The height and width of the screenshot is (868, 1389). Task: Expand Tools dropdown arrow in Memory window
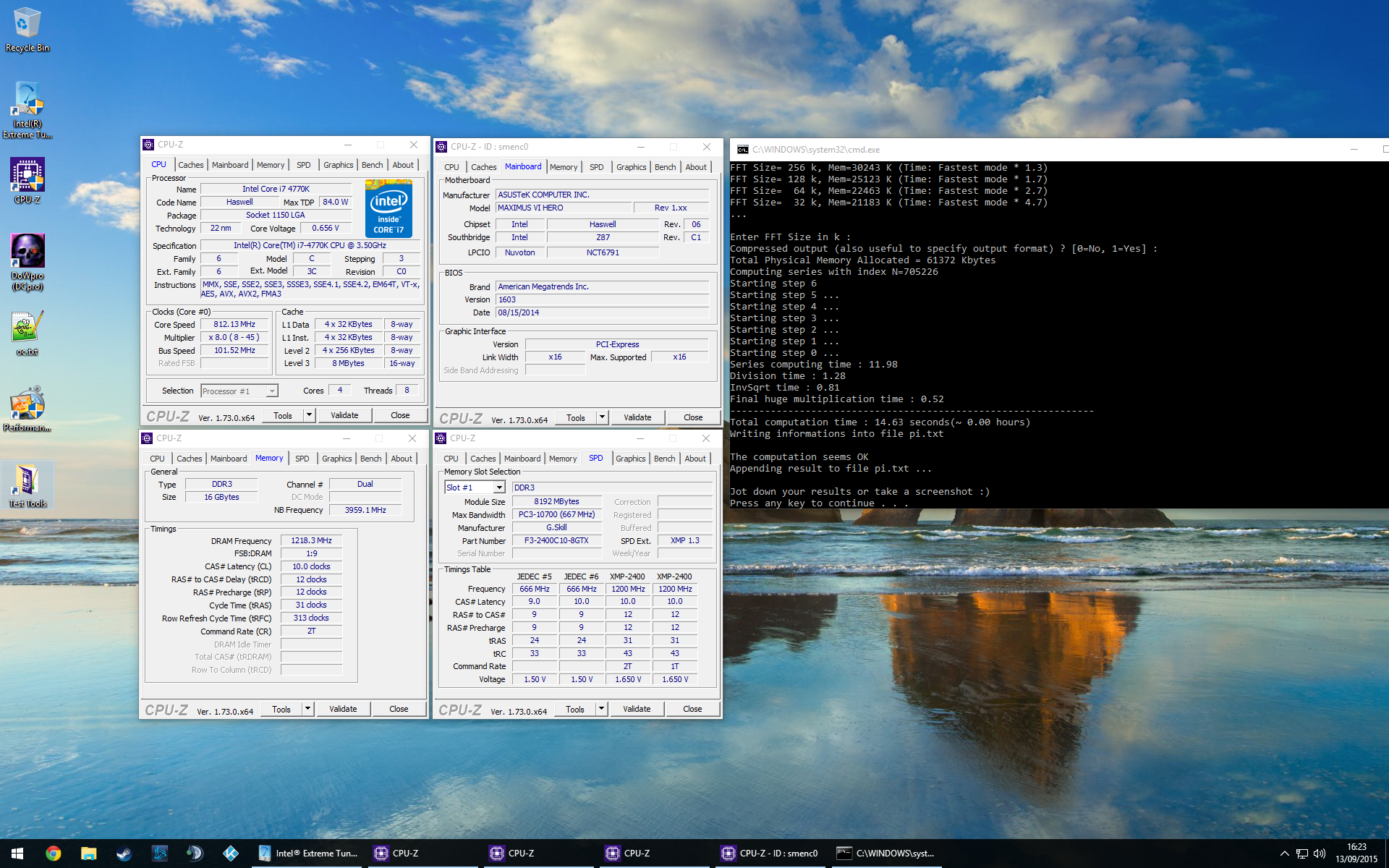click(307, 709)
